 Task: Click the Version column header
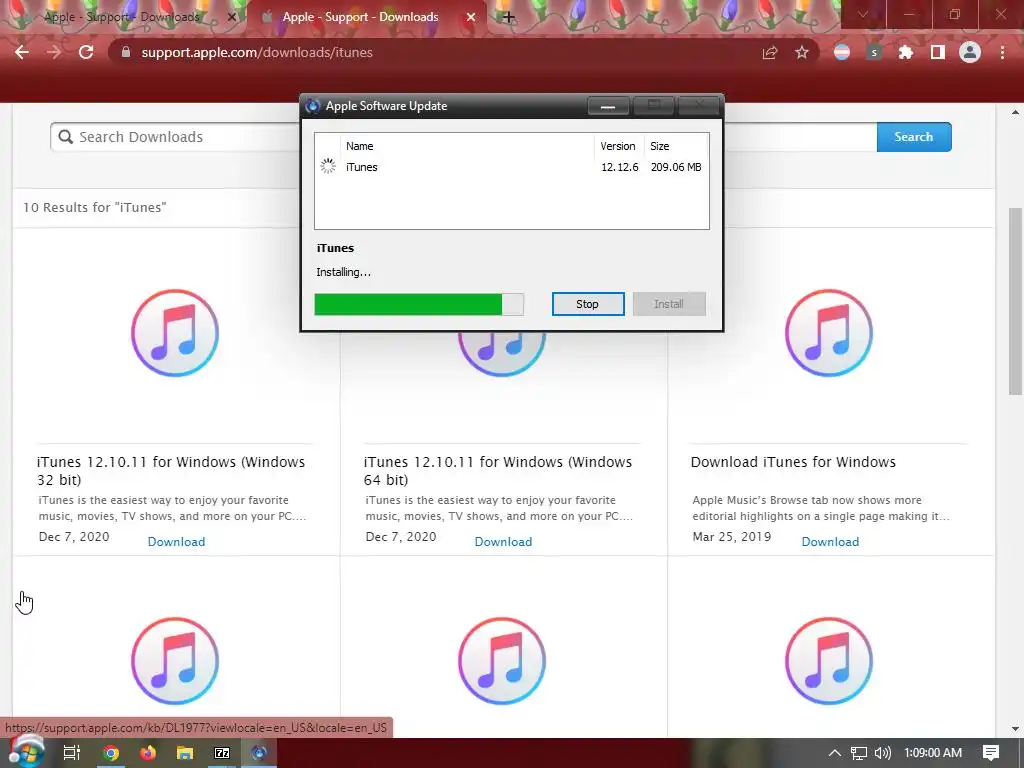618,146
